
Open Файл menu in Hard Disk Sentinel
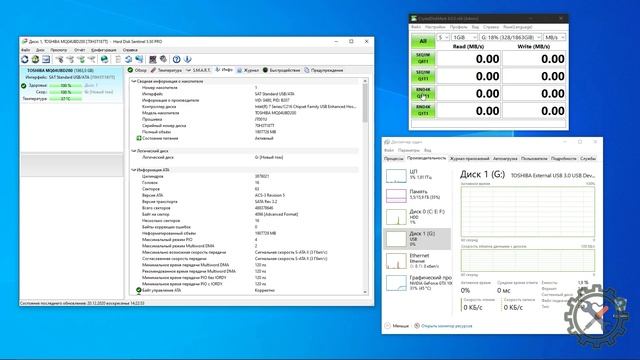25,50
